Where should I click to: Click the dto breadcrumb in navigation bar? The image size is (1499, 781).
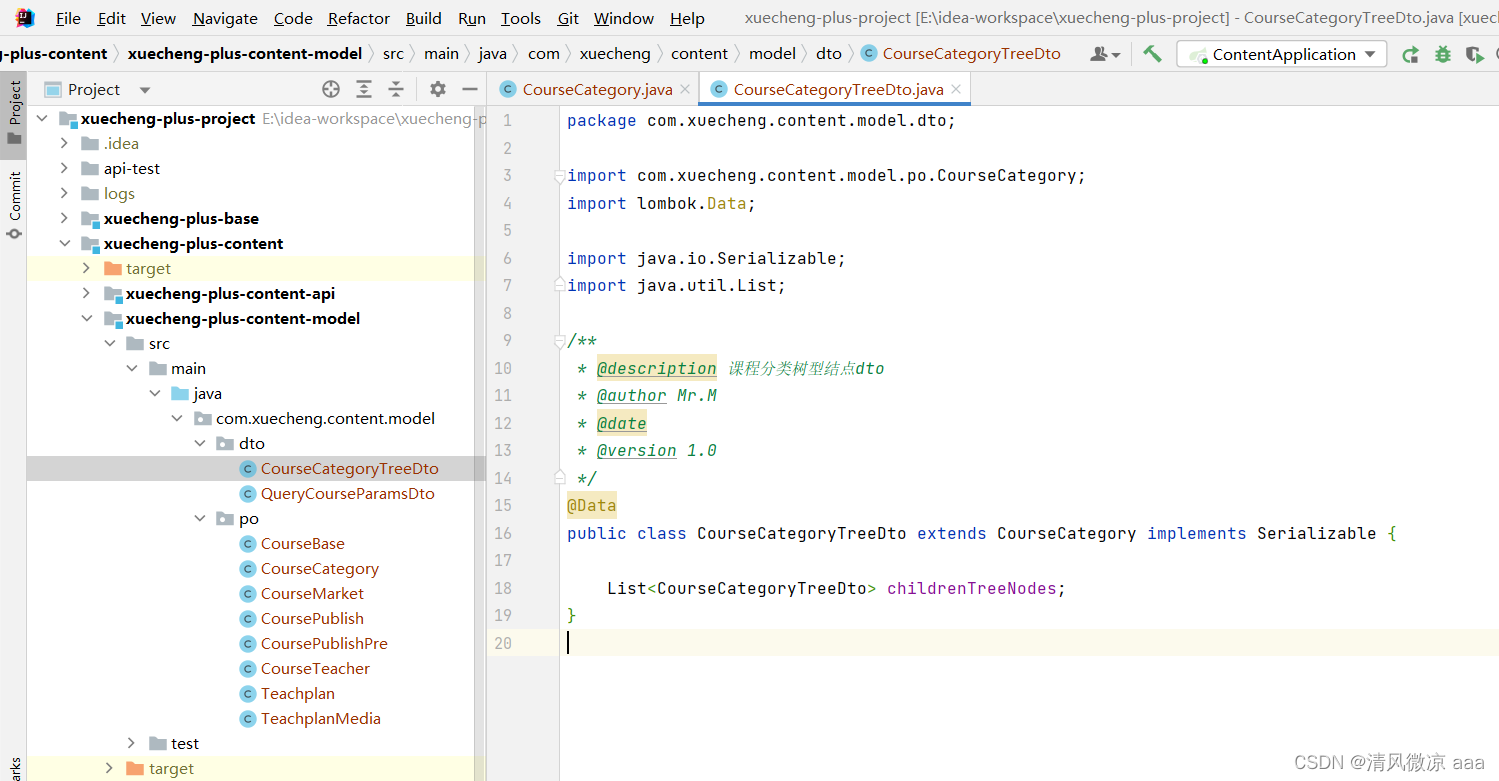(x=829, y=54)
